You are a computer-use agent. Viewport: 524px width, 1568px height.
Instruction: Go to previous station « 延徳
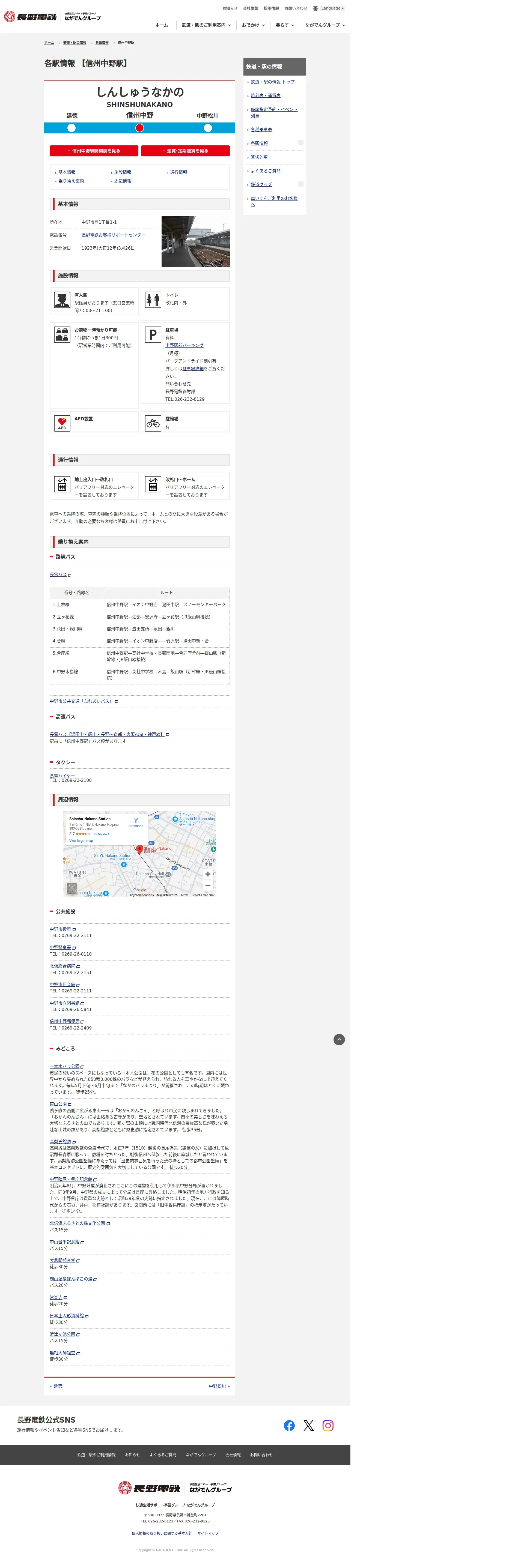(56, 1386)
